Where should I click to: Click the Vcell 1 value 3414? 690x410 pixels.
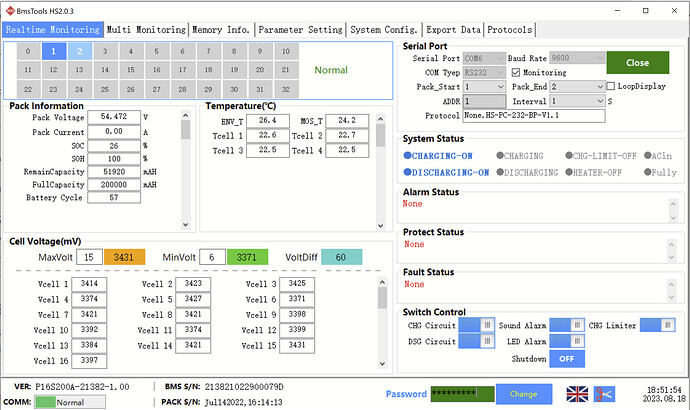(x=89, y=284)
